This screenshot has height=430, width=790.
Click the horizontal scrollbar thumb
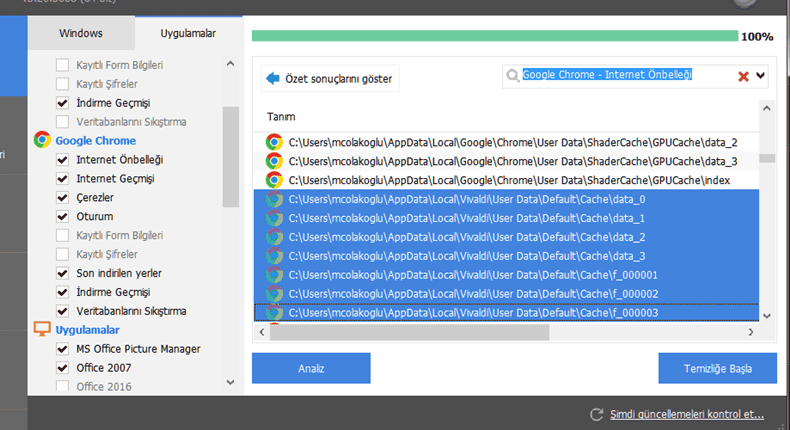coord(409,332)
